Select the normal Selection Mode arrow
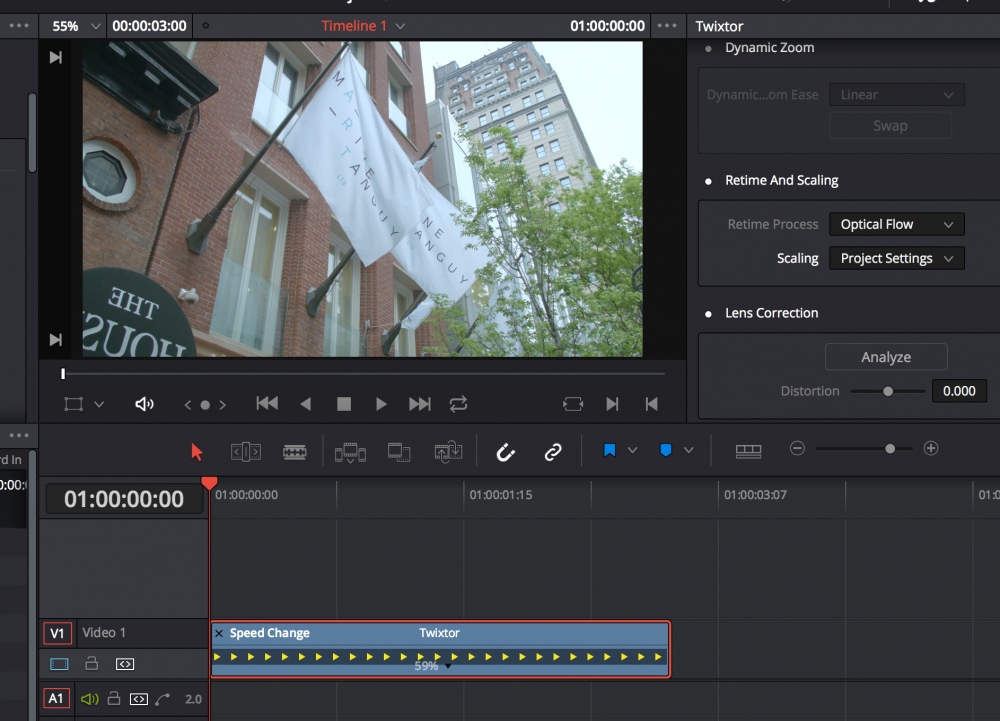 196,451
